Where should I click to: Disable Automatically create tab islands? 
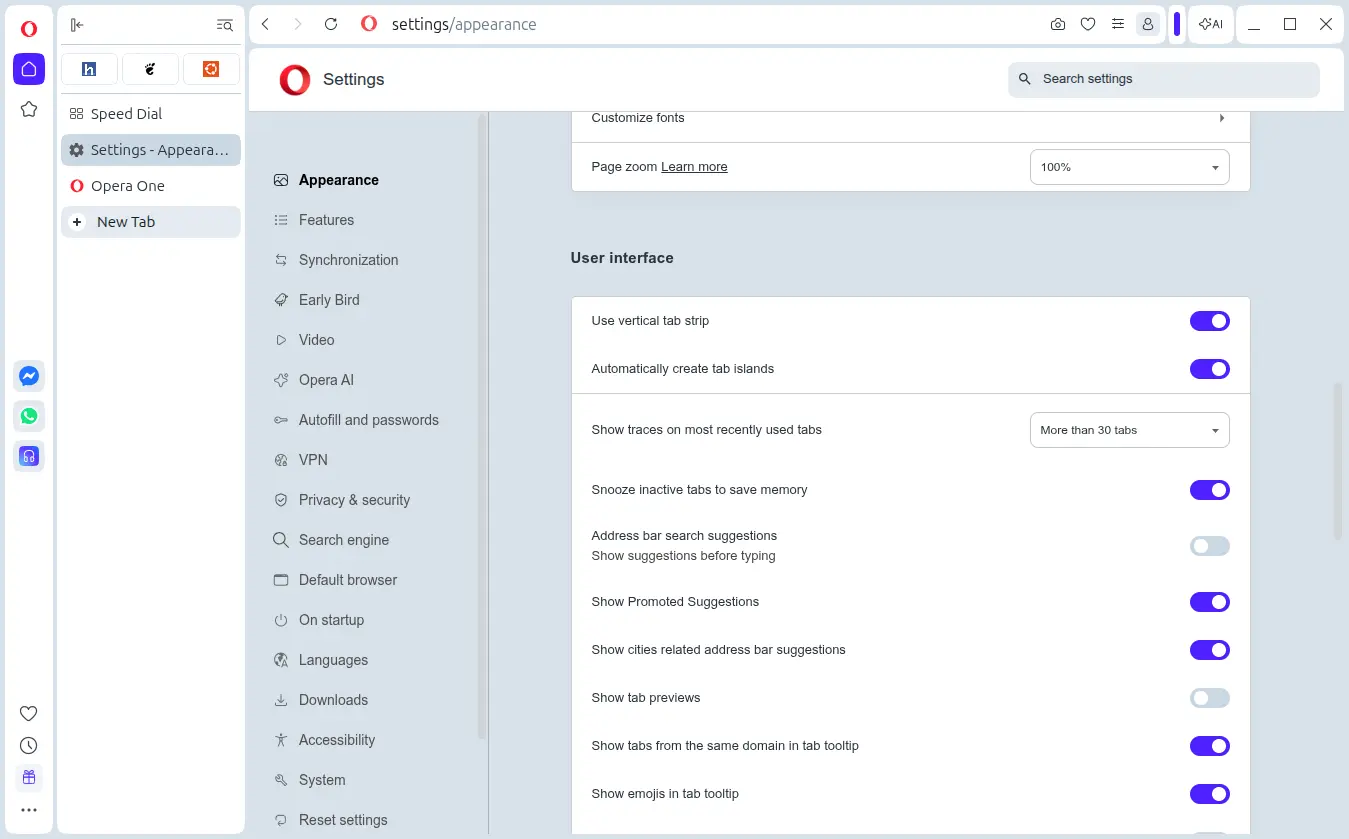[x=1209, y=369]
